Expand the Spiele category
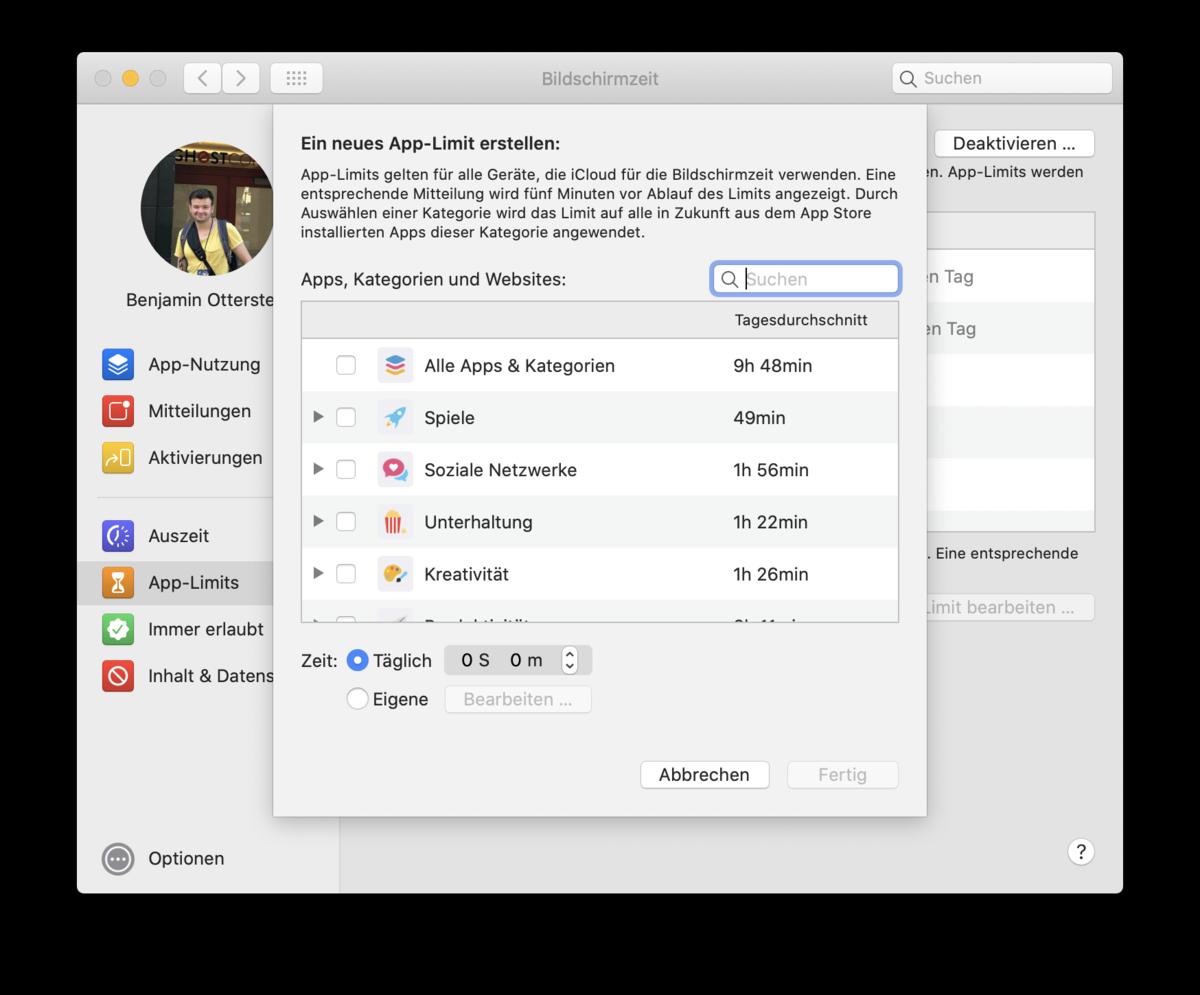 click(x=319, y=417)
